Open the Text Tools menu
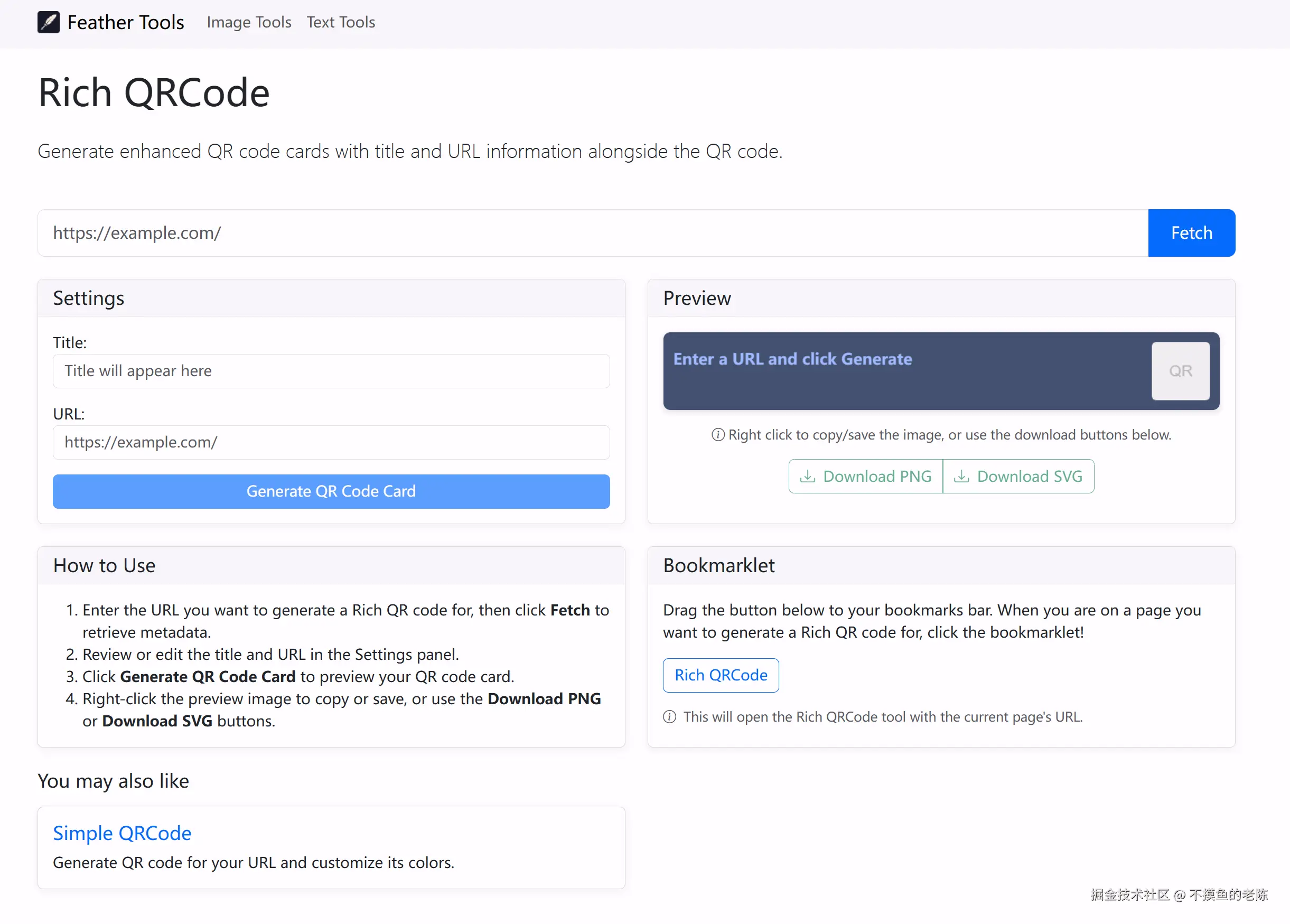This screenshot has height=924, width=1290. (341, 22)
